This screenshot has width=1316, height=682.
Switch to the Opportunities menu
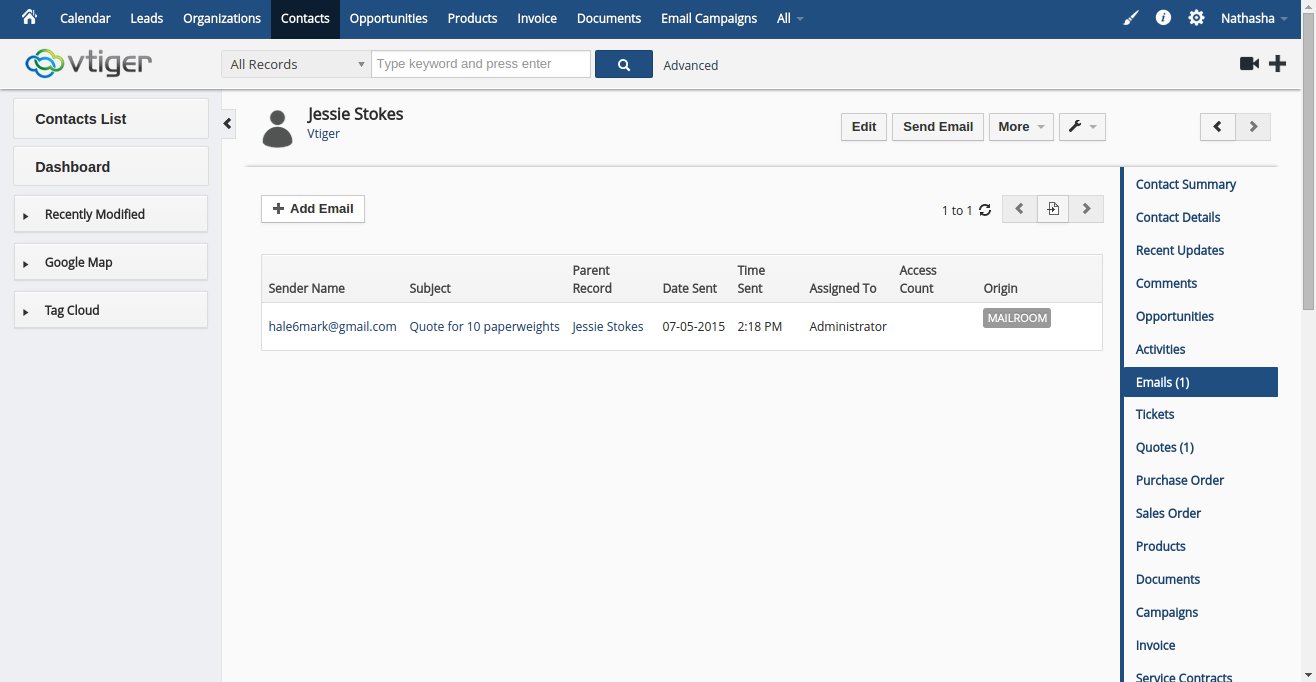pyautogui.click(x=388, y=18)
